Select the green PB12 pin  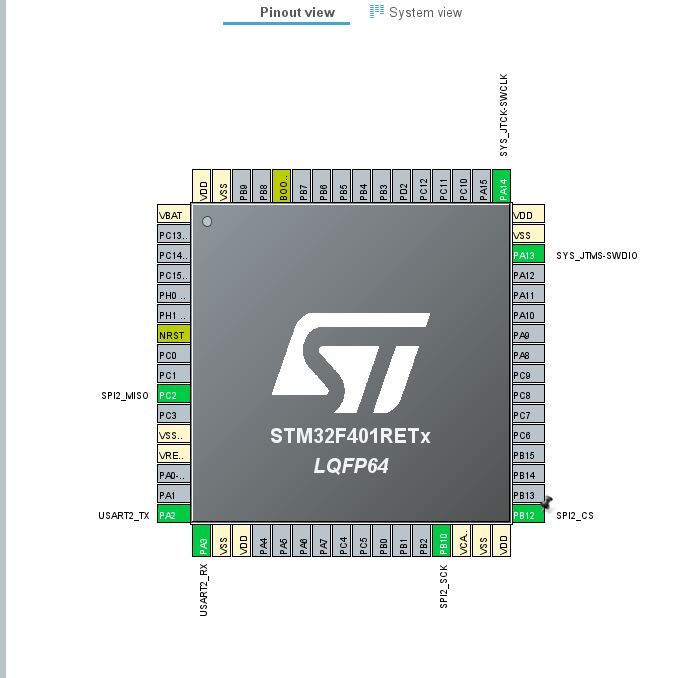(x=528, y=515)
